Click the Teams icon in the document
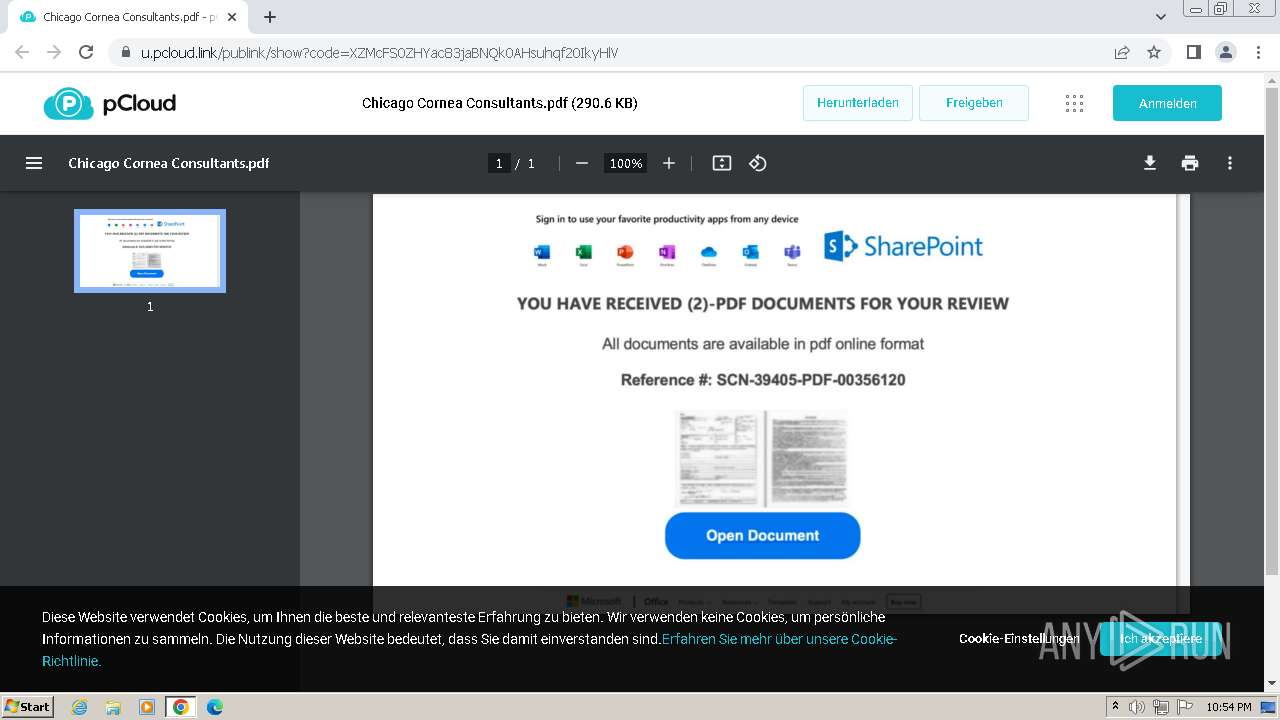The height and width of the screenshot is (720, 1280). click(x=792, y=252)
